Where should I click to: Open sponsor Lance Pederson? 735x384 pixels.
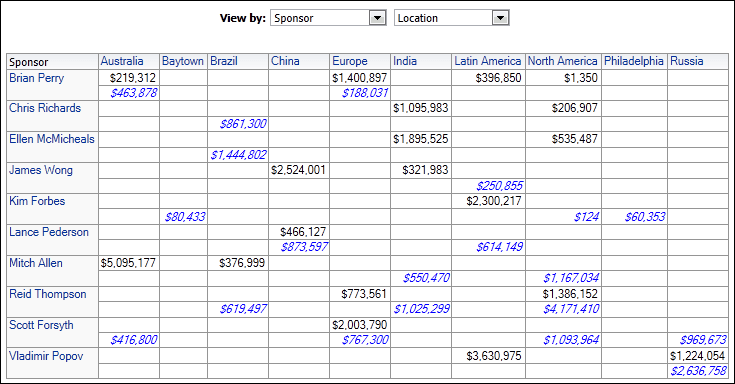pyautogui.click(x=49, y=232)
